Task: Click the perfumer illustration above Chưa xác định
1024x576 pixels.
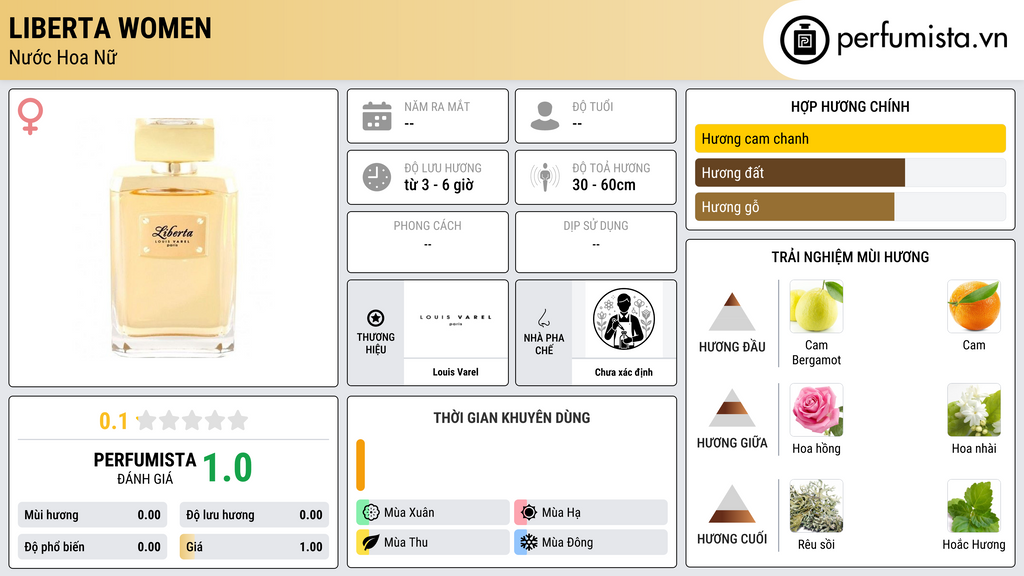Action: pyautogui.click(x=624, y=319)
